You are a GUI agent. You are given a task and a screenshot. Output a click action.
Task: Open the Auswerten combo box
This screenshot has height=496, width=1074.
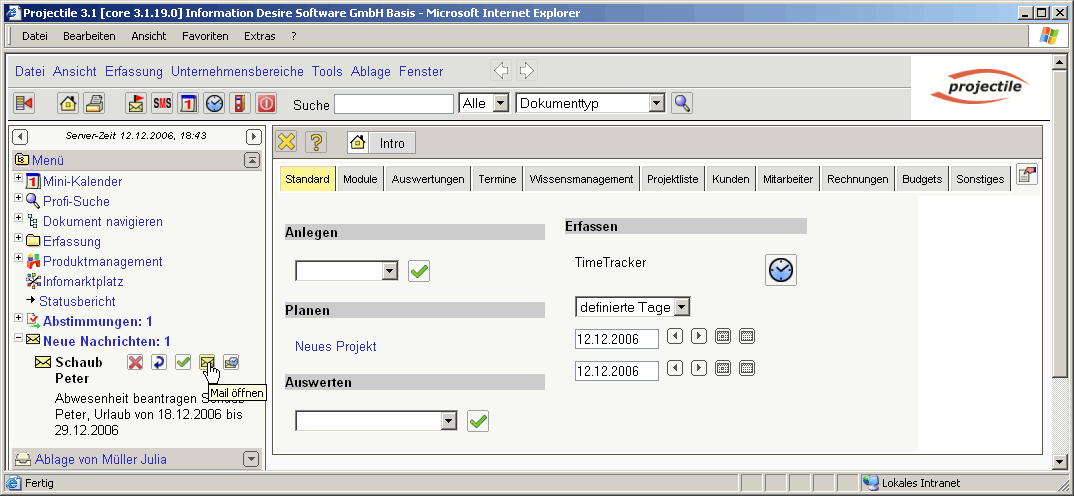[448, 421]
